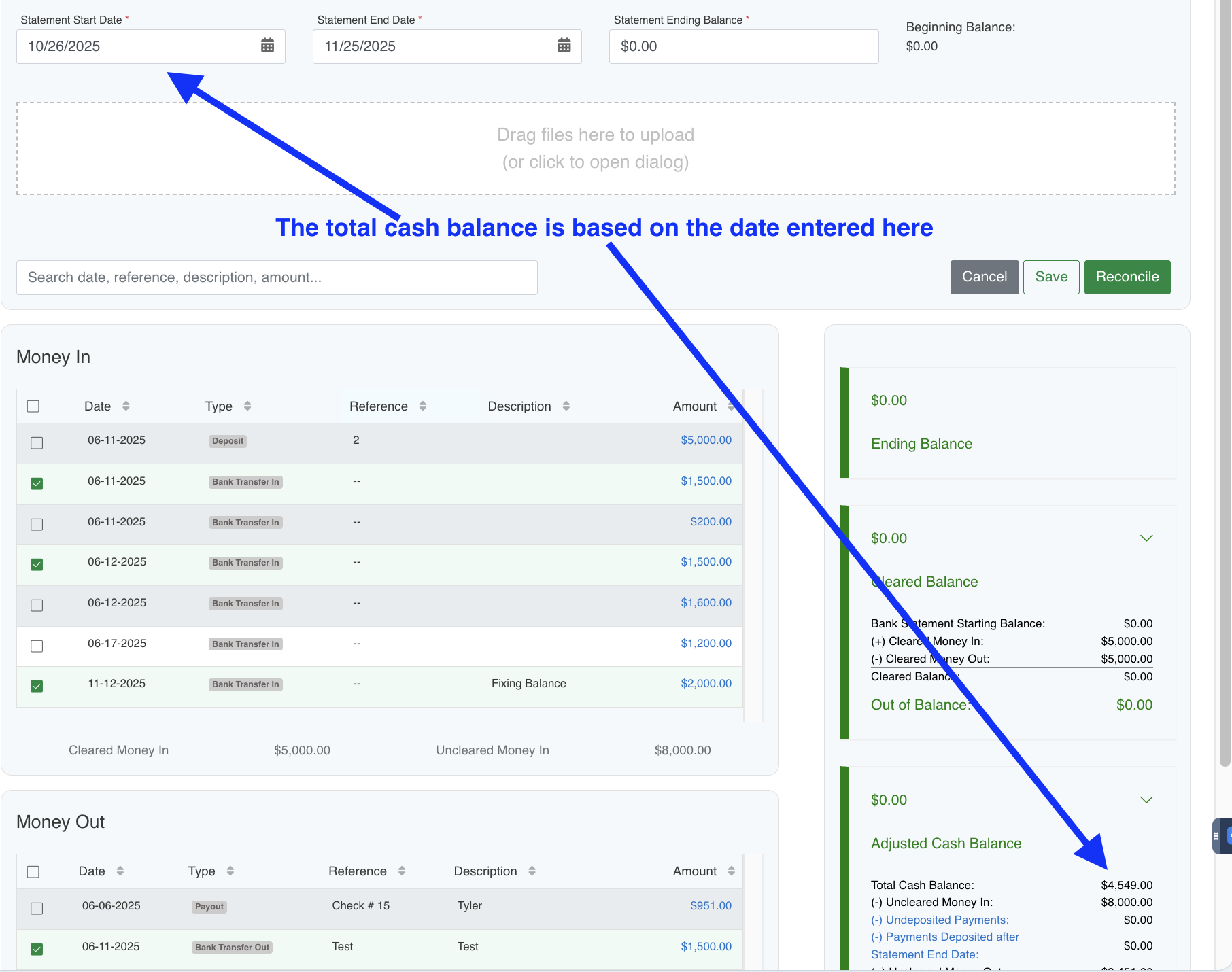The width and height of the screenshot is (1232, 972).
Task: Sort Money In table by Description
Action: (x=566, y=406)
